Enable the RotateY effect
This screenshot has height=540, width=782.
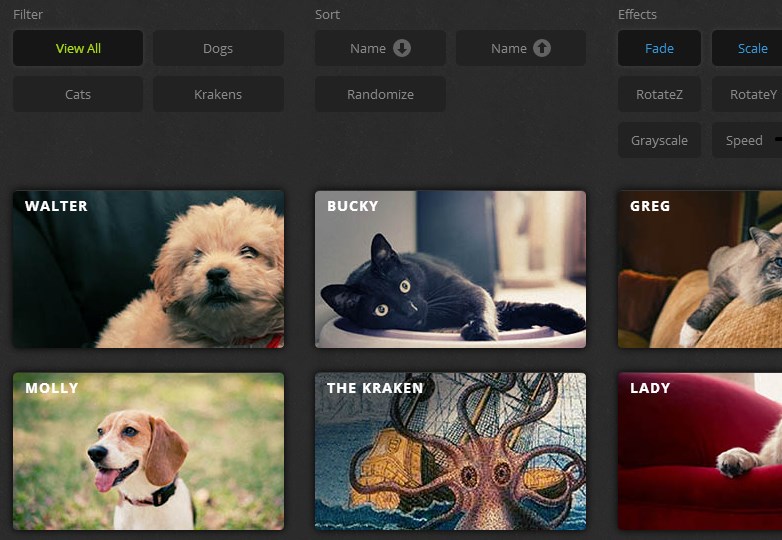747,95
